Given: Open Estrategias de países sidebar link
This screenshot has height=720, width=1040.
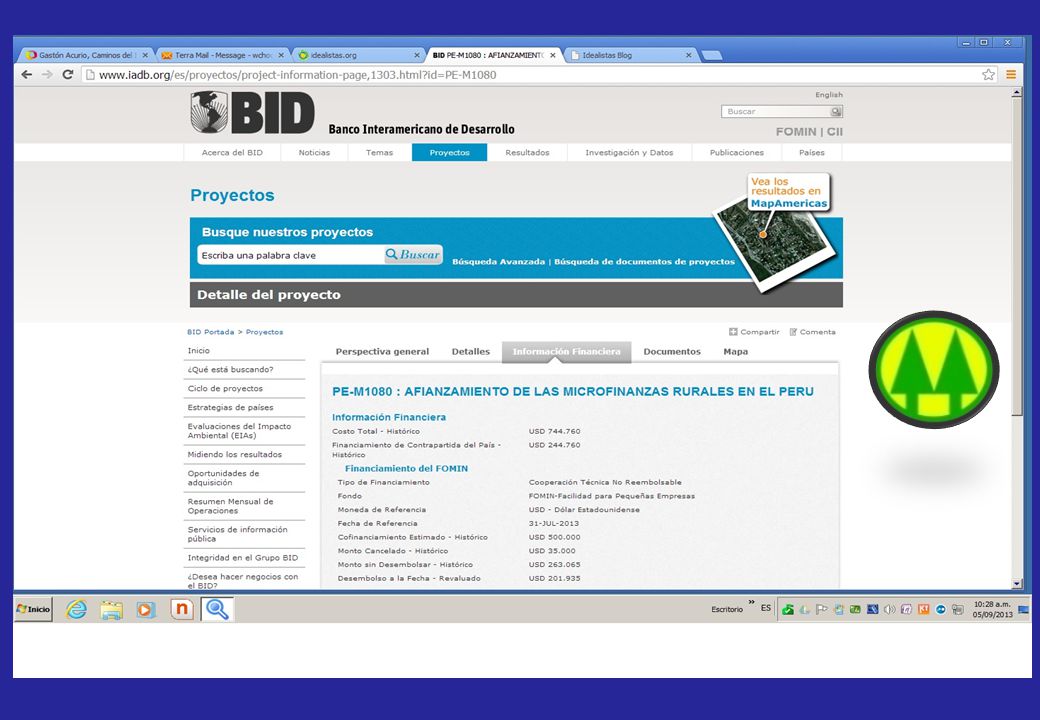Looking at the screenshot, I should [x=230, y=408].
